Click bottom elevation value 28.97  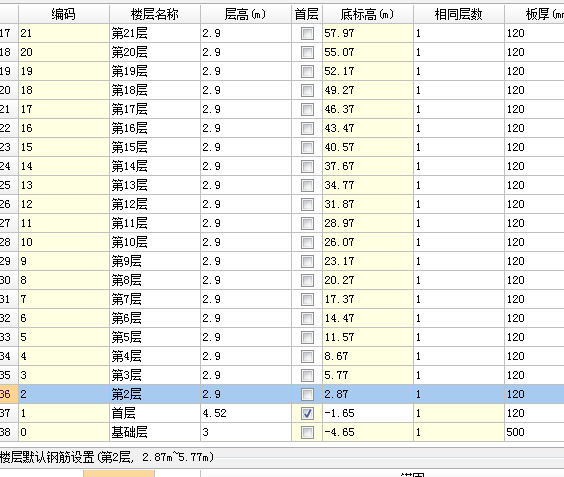tap(368, 223)
